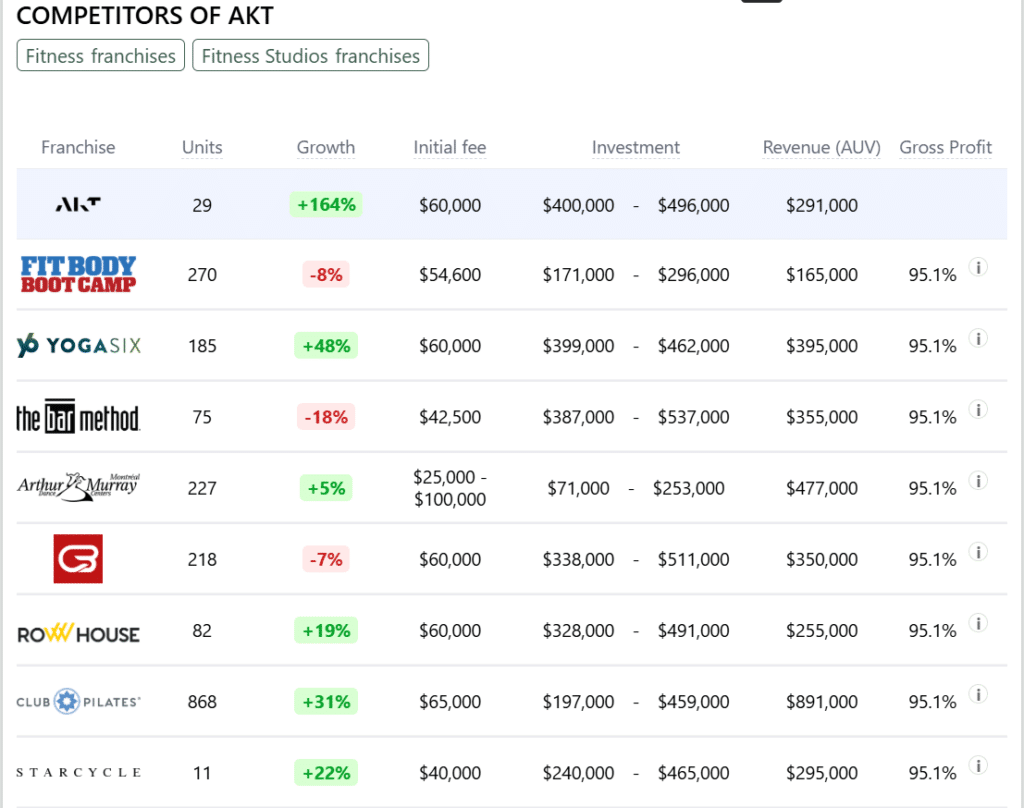
Task: Click the +22% growth badge
Action: click(x=326, y=773)
